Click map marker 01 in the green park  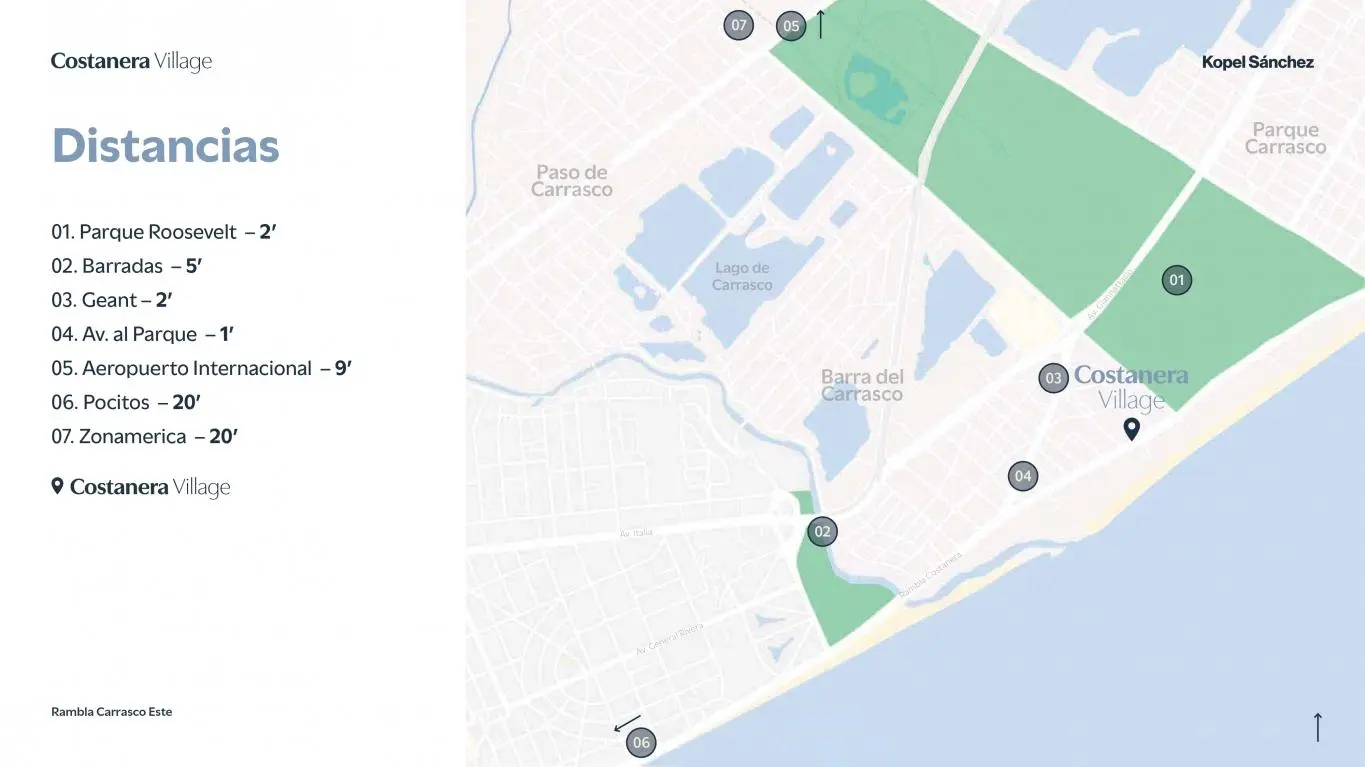[1177, 280]
